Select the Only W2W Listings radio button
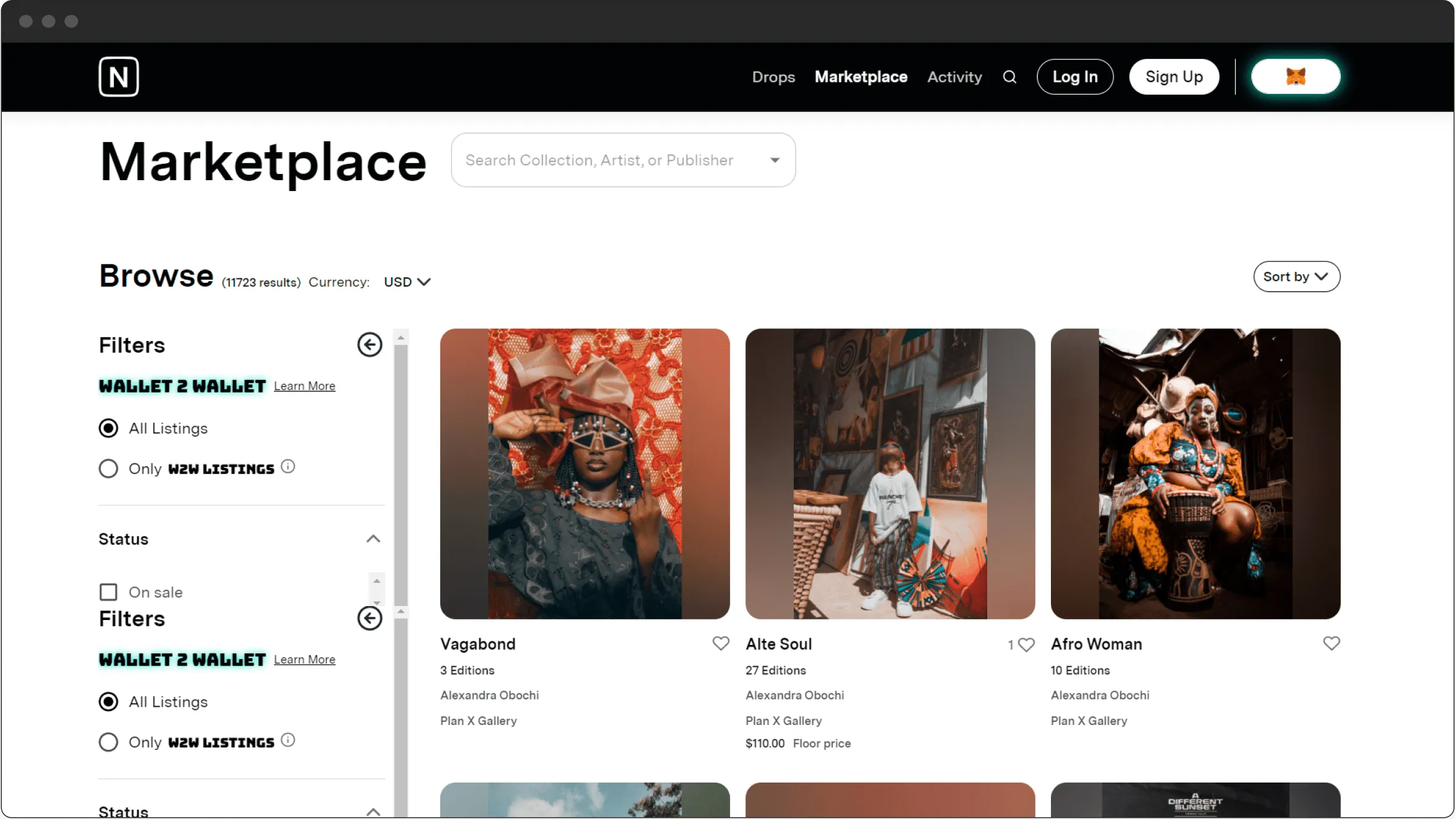This screenshot has width=1456, height=819. (x=108, y=468)
